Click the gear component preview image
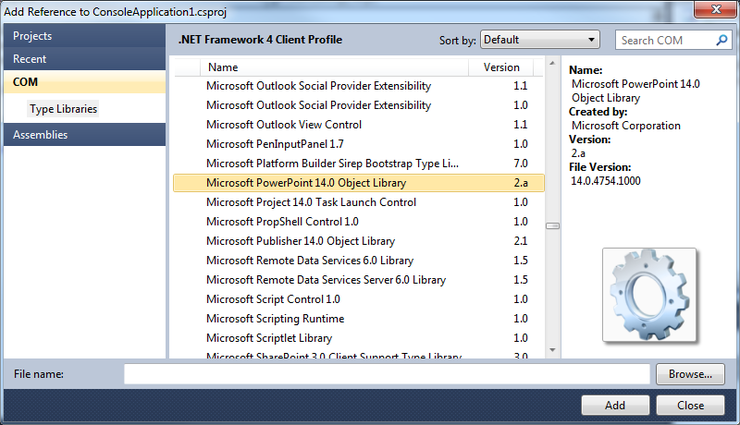This screenshot has height=425, width=740. coord(649,295)
